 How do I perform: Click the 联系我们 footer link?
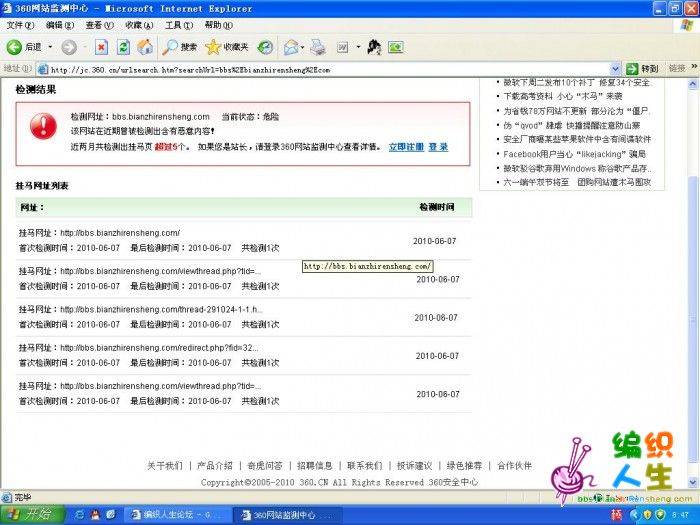365,466
